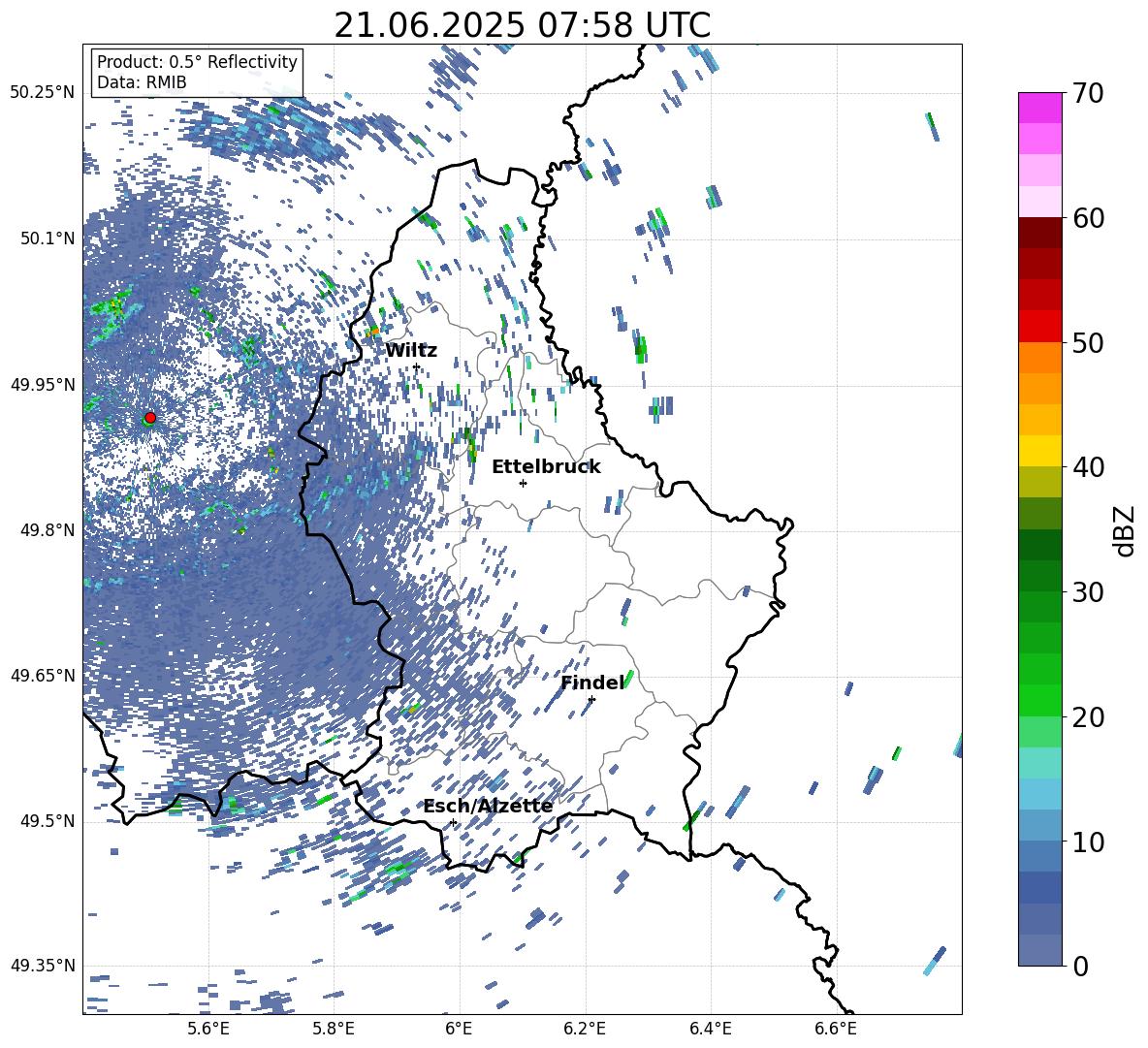Pick the yellow swatch just above 40
The width and height of the screenshot is (1148, 1048).
1039,450
